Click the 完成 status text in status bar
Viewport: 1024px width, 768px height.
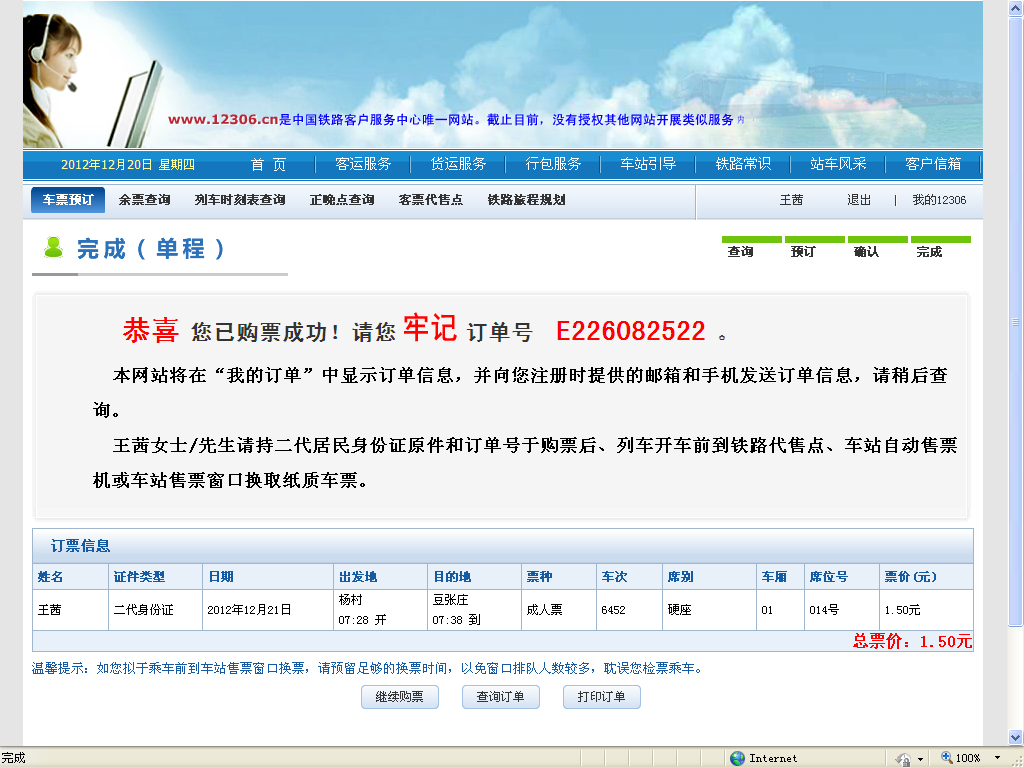(x=13, y=758)
